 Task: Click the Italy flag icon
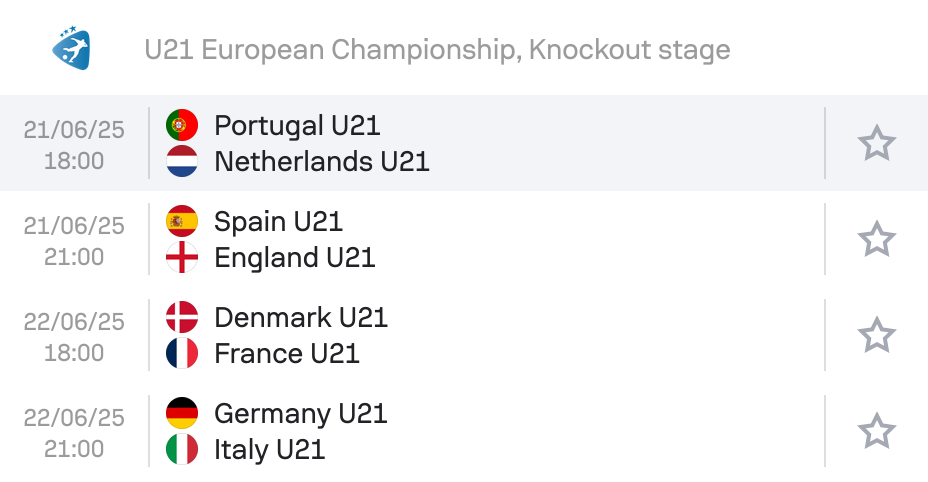click(x=182, y=449)
